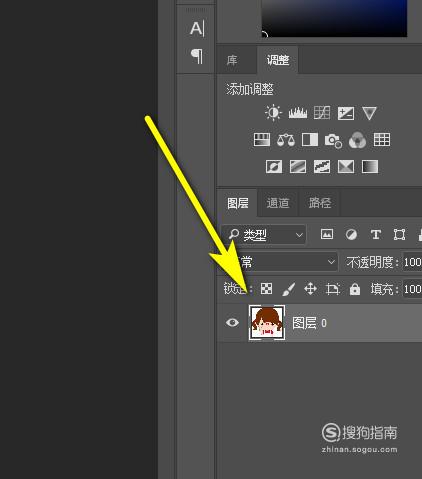Add a Selective Color adjustment
The width and height of the screenshot is (422, 479).
tap(346, 167)
